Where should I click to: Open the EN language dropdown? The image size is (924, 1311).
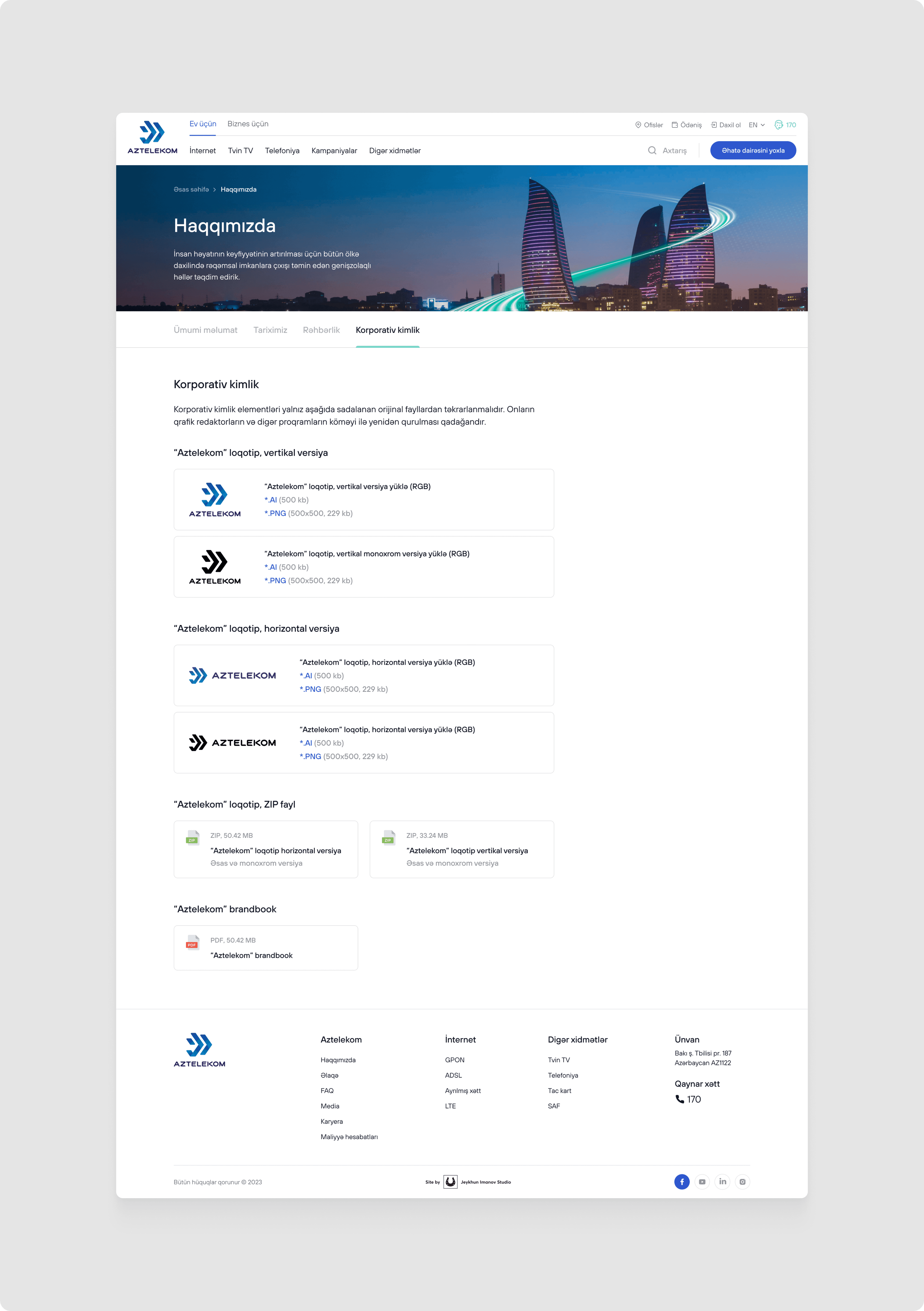[757, 125]
